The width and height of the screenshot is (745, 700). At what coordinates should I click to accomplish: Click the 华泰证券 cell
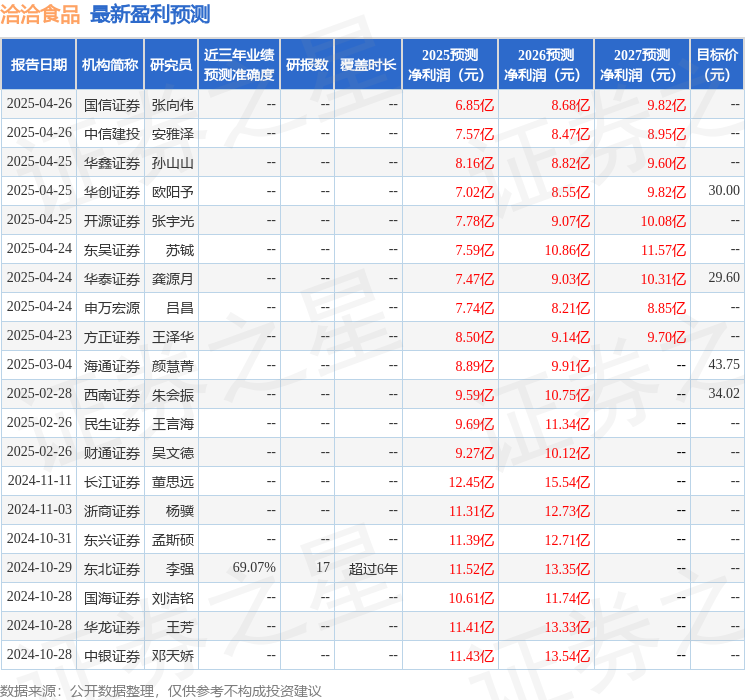pos(112,279)
